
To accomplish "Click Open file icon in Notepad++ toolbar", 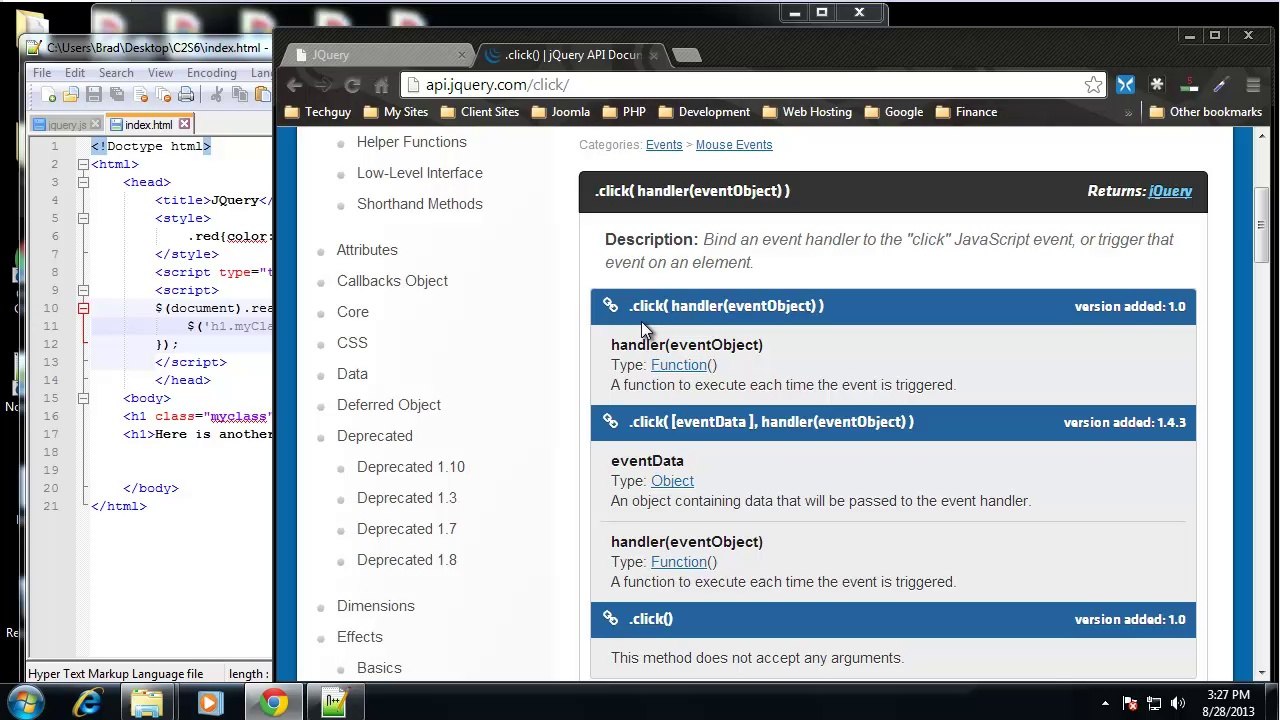I will pyautogui.click(x=70, y=94).
